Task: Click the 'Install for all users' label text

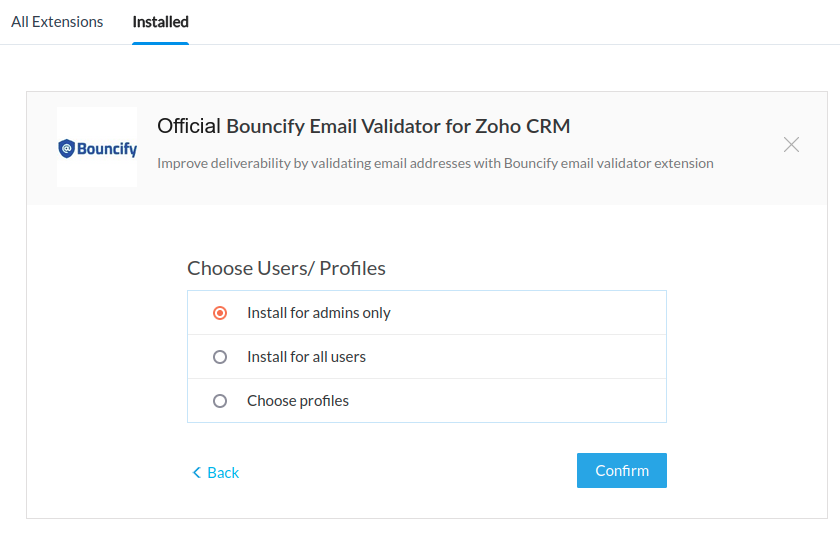Action: (x=306, y=357)
